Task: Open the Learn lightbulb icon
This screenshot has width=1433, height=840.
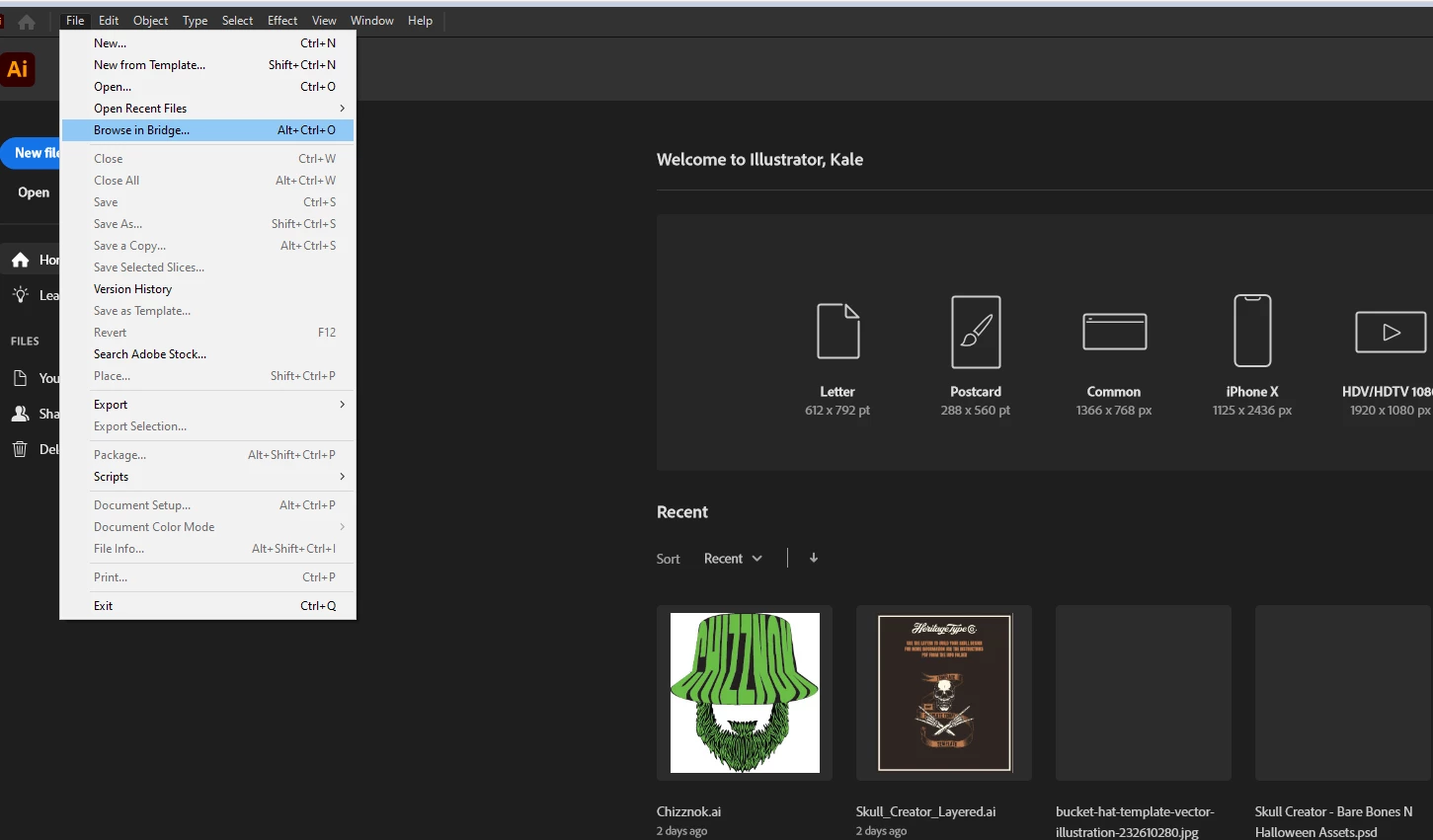Action: click(x=20, y=295)
